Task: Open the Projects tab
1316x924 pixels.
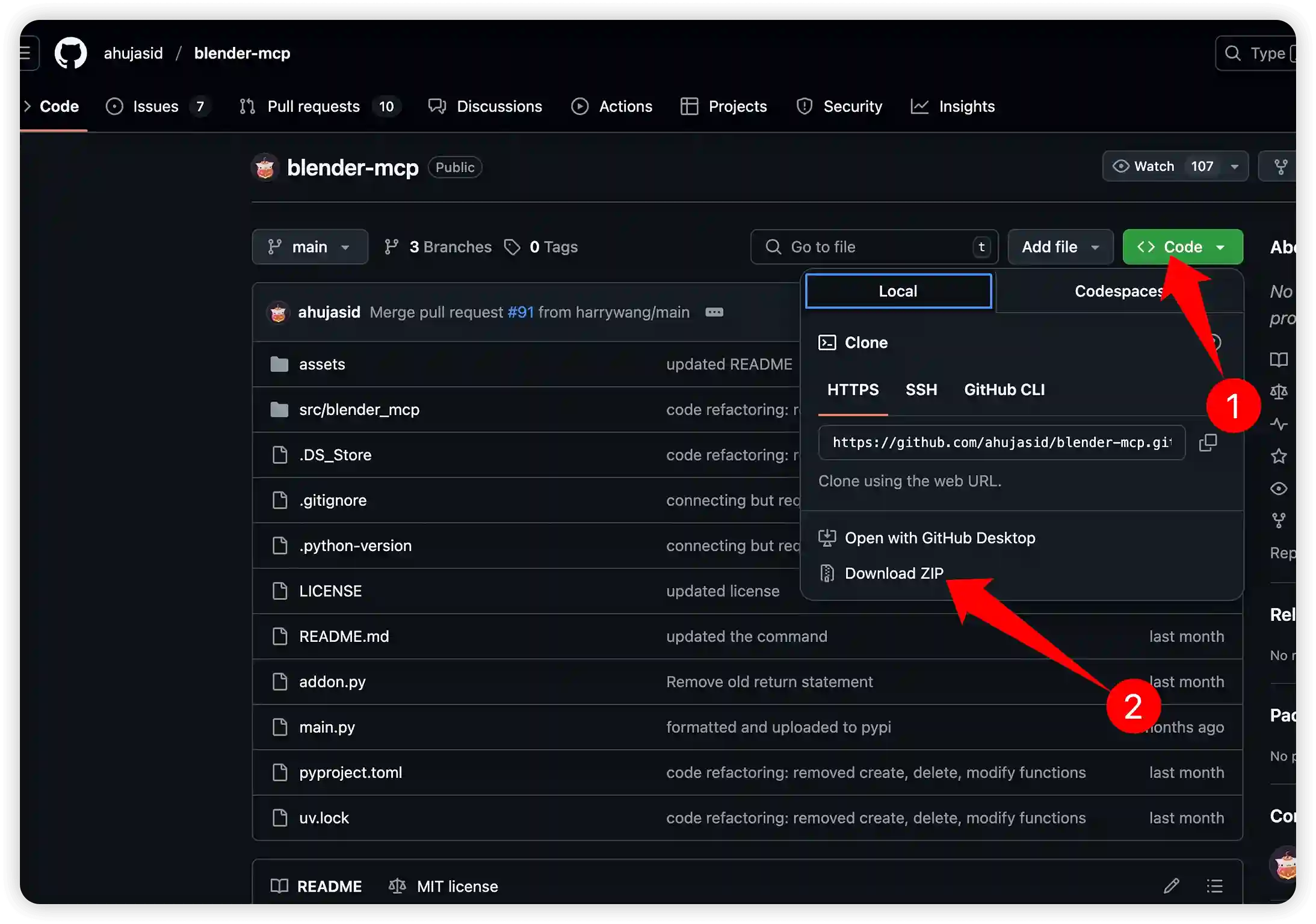Action: click(724, 106)
